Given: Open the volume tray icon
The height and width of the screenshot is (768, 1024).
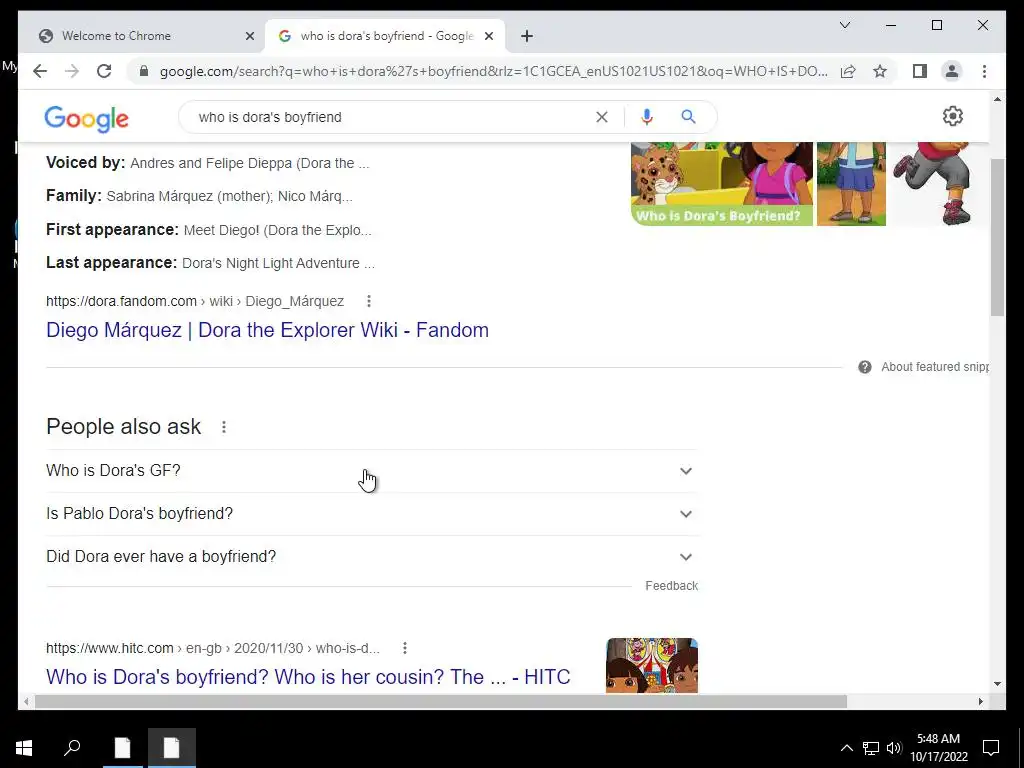Looking at the screenshot, I should [894, 748].
